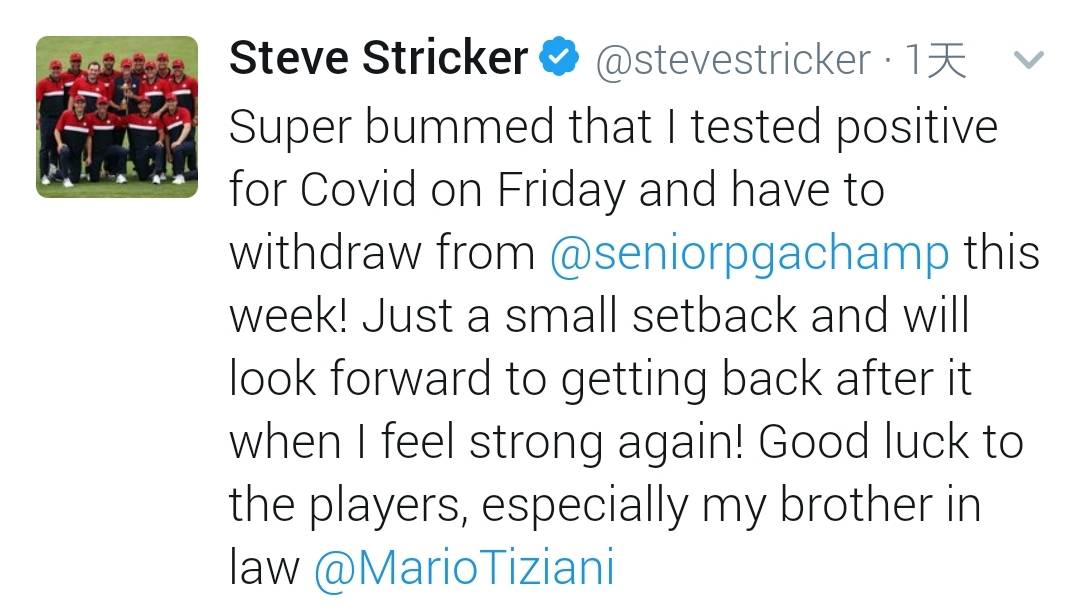Open the @seniorpgachamp mention
The height and width of the screenshot is (614, 1080).
click(749, 254)
